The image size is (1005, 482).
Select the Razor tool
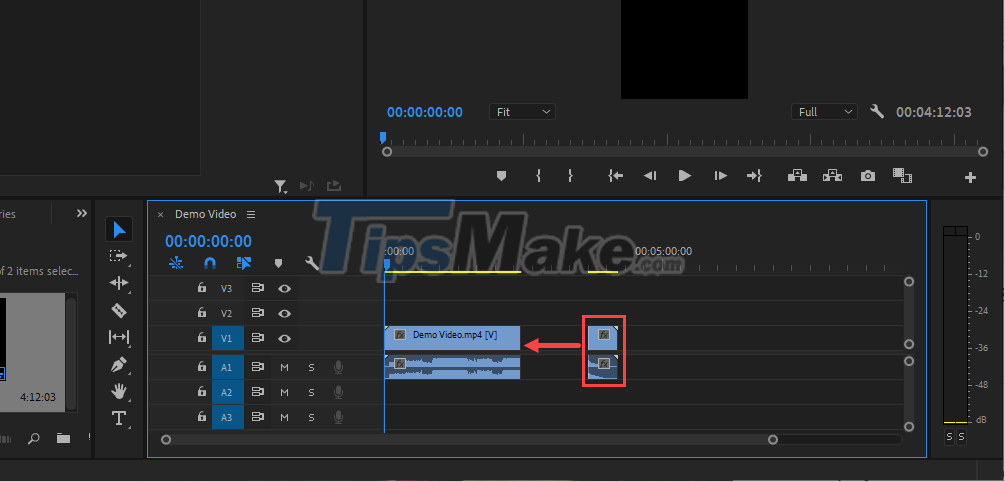tap(119, 311)
